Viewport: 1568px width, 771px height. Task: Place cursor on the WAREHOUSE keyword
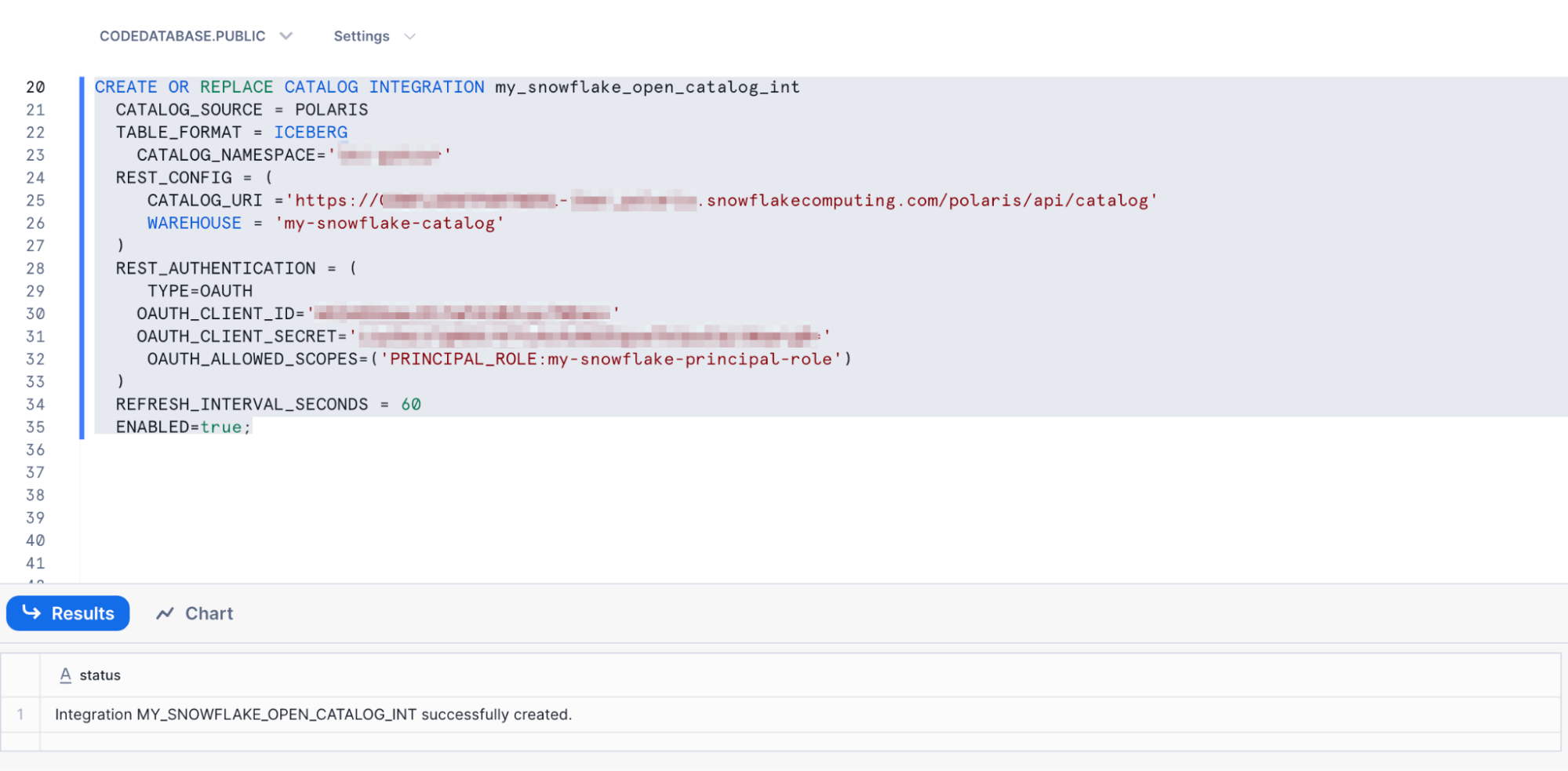[194, 224]
